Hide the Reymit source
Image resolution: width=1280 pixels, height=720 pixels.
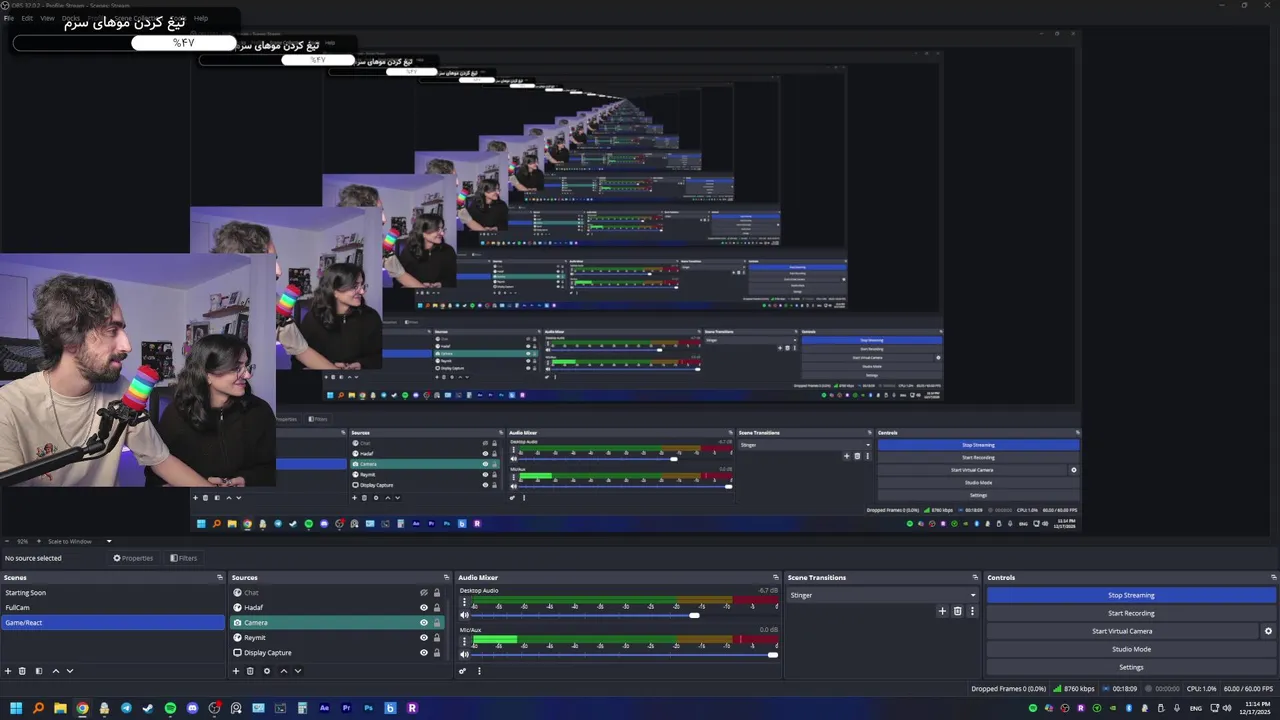[x=424, y=638]
